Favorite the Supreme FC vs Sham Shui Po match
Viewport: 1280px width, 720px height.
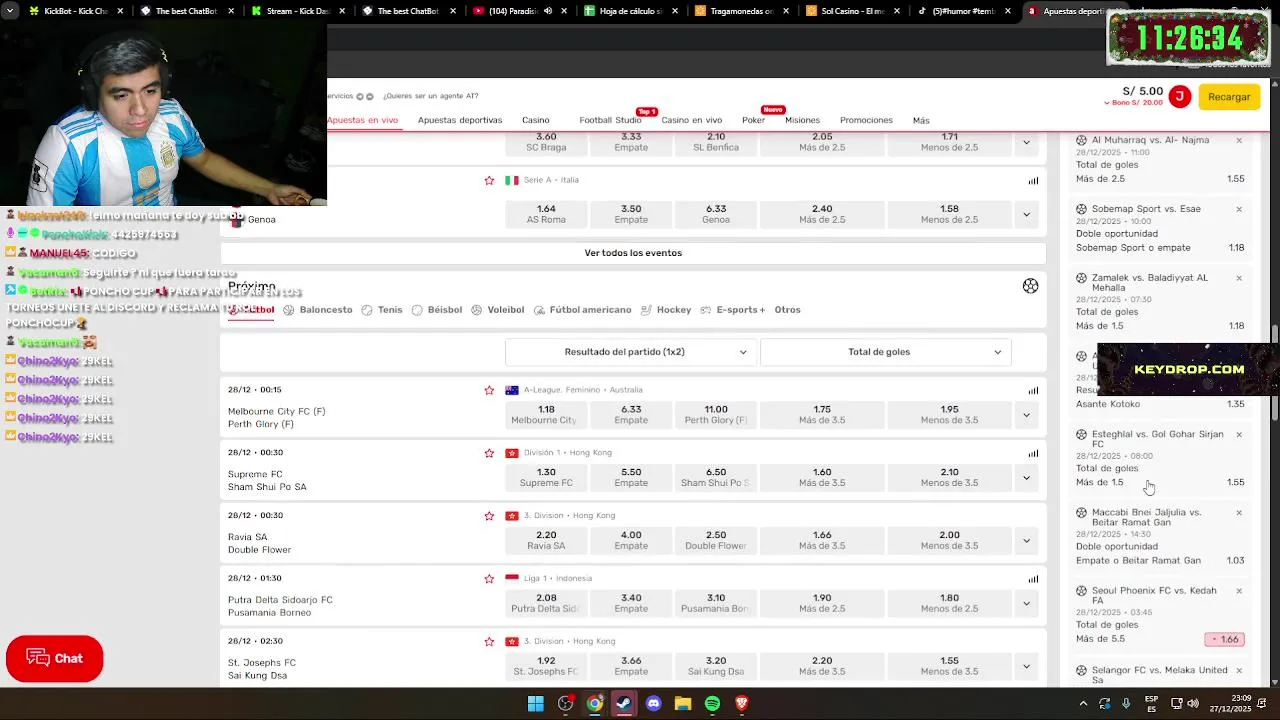(489, 453)
